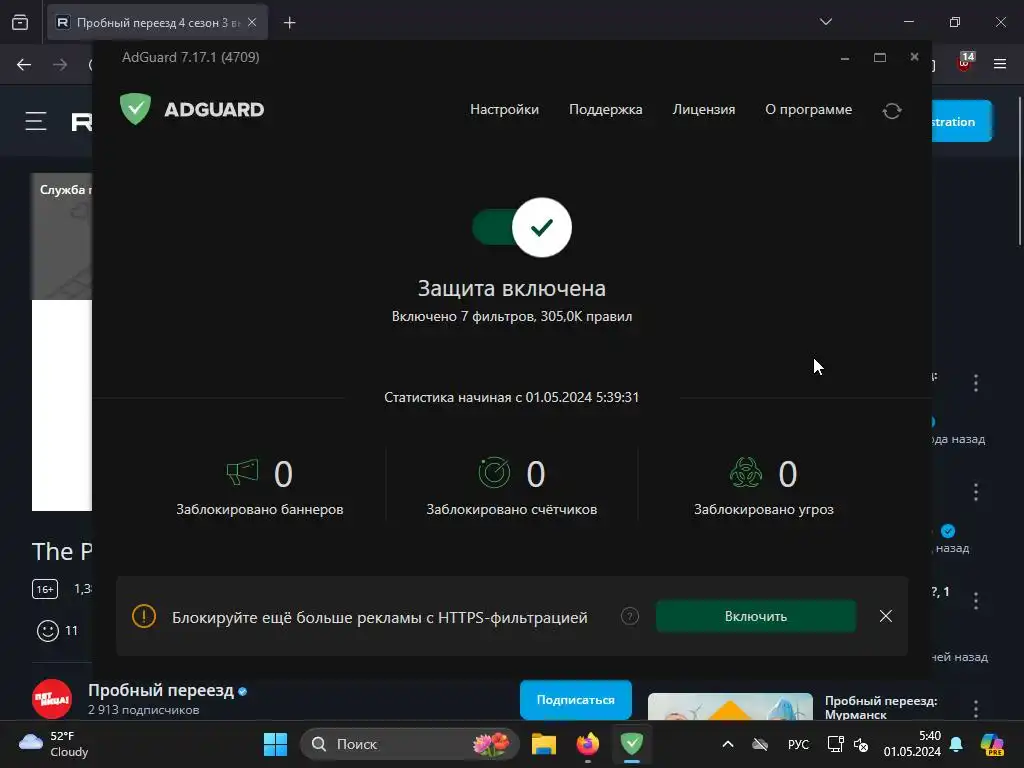Image resolution: width=1024 pixels, height=768 pixels.
Task: Open the notifications bell in the tray
Action: click(956, 744)
